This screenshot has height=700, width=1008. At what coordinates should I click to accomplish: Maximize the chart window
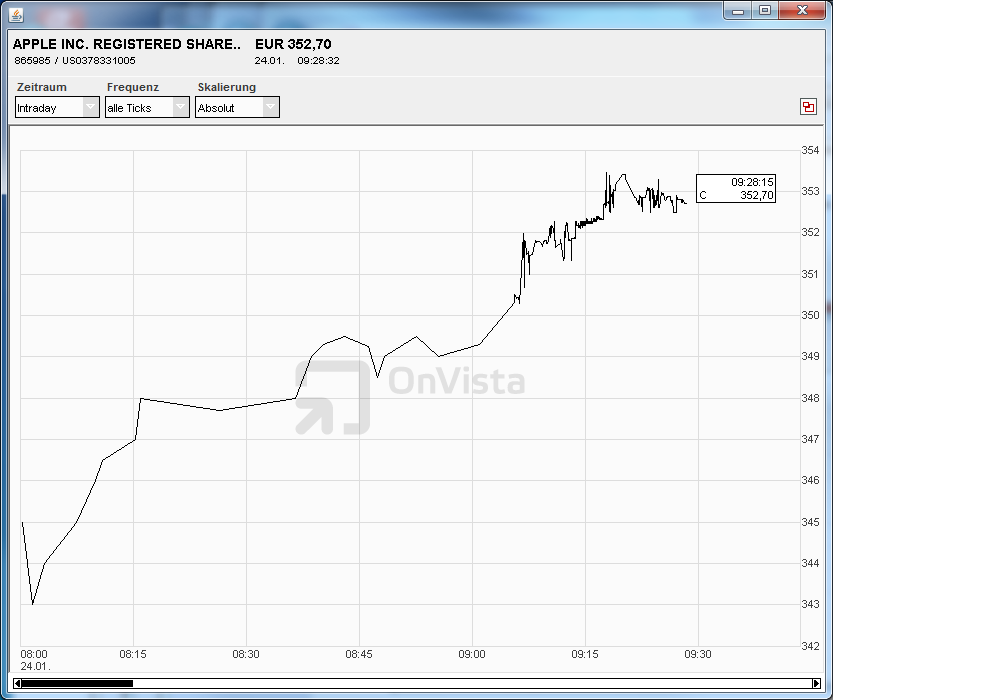[765, 10]
